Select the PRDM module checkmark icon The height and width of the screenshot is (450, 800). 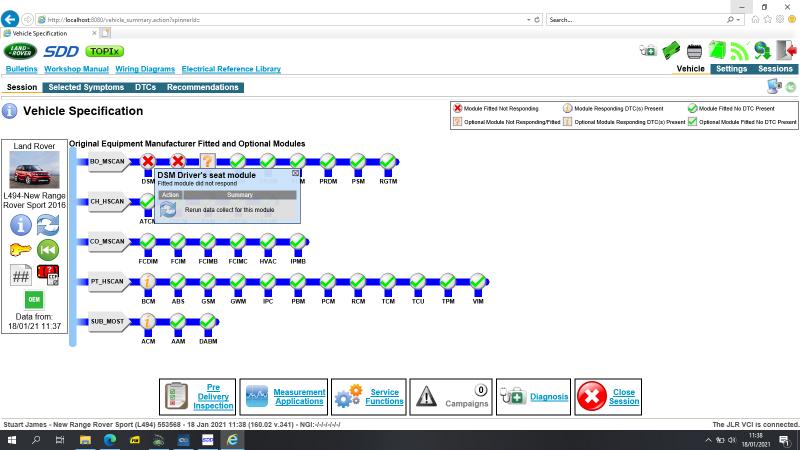[x=328, y=162]
